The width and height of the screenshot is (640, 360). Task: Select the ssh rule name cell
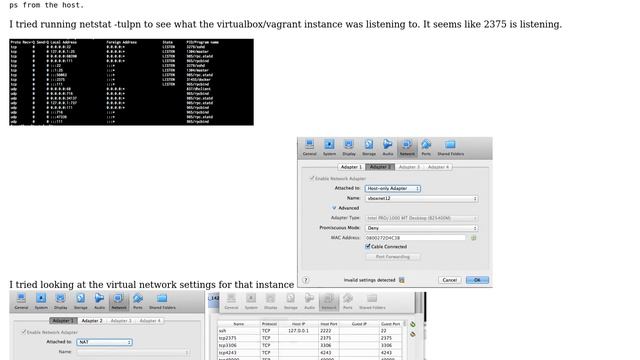(x=239, y=331)
